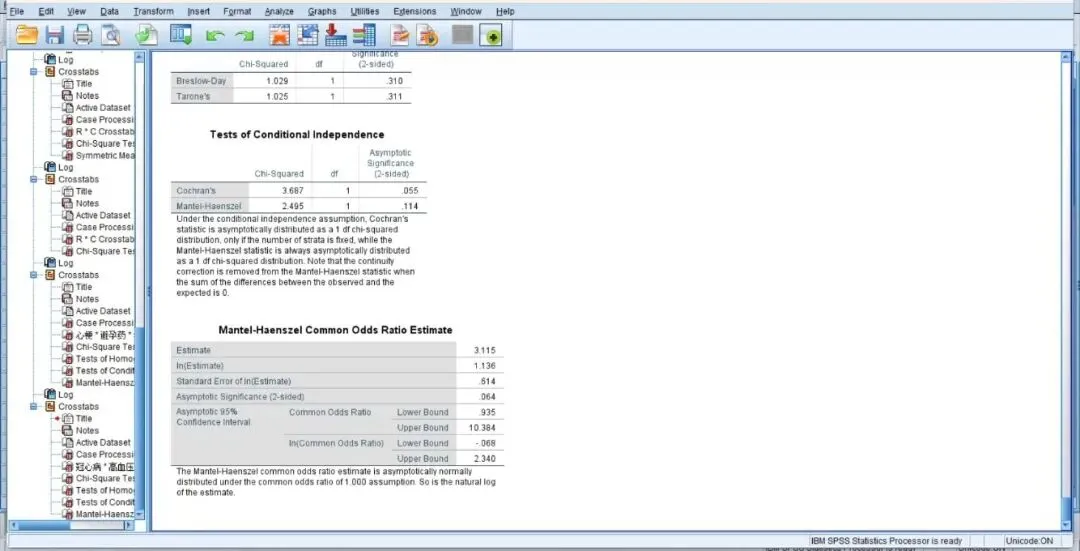Image resolution: width=1080 pixels, height=551 pixels.
Task: Open the Insert menu
Action: coord(198,12)
